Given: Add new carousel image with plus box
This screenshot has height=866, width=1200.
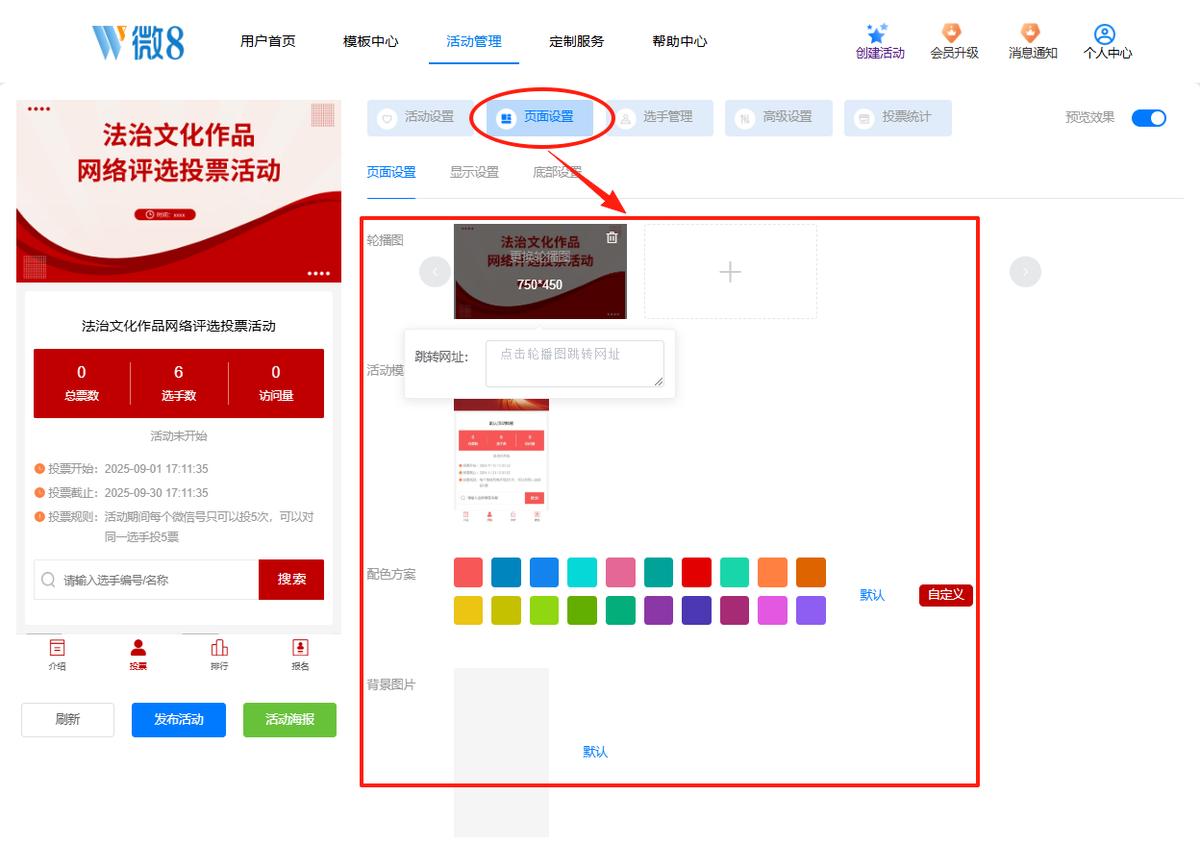Looking at the screenshot, I should [x=730, y=271].
